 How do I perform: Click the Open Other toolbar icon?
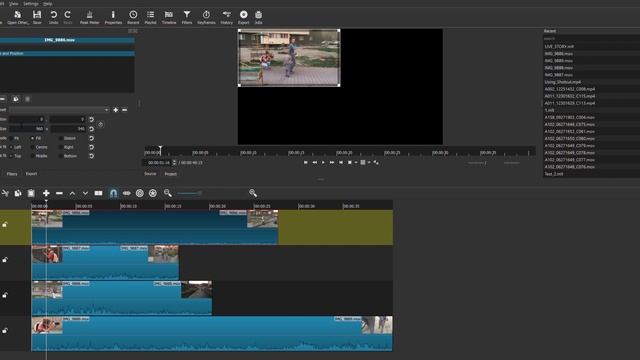(x=18, y=17)
